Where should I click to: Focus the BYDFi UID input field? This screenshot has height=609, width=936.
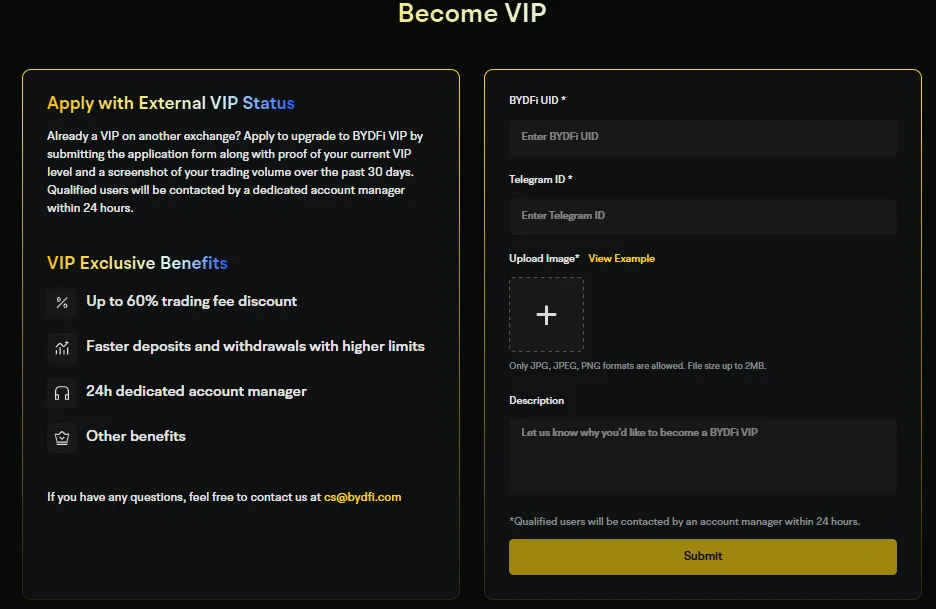click(702, 136)
